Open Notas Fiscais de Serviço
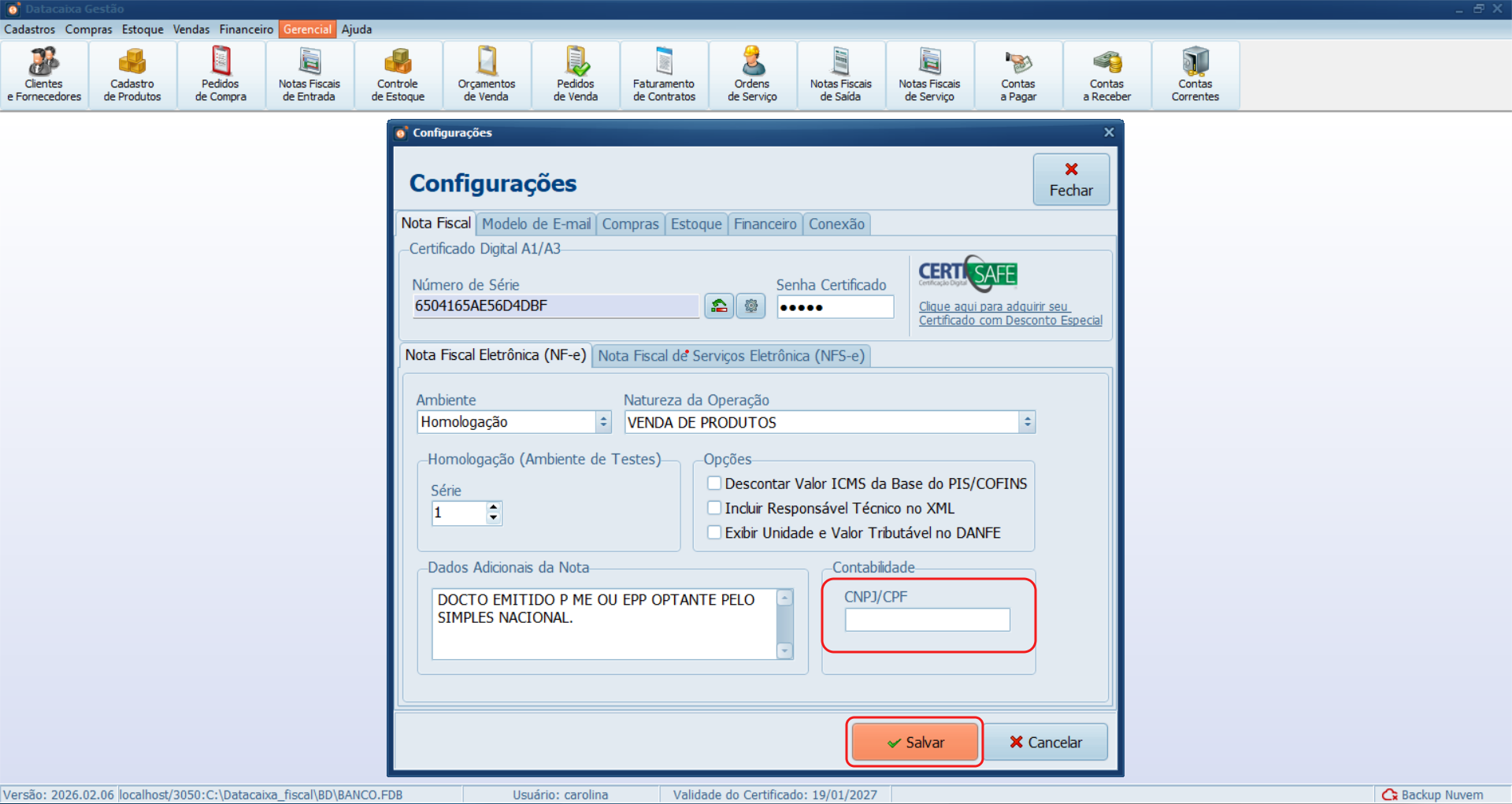1512x804 pixels. click(x=929, y=76)
